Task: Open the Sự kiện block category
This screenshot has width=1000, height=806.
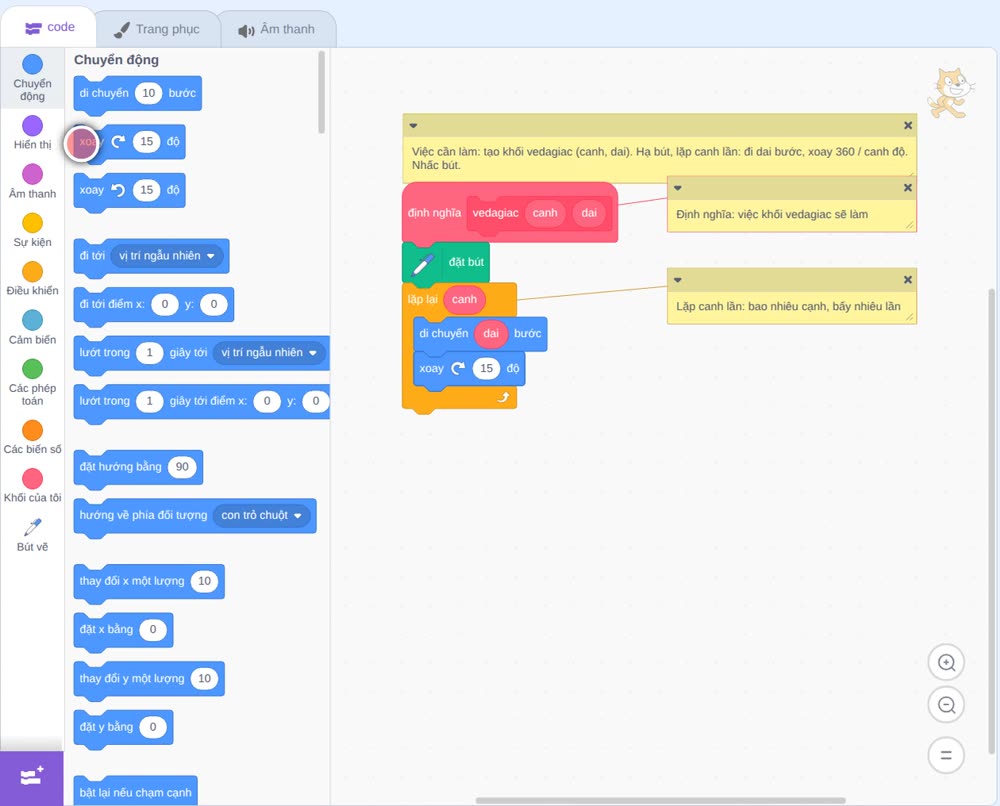Action: [33, 230]
